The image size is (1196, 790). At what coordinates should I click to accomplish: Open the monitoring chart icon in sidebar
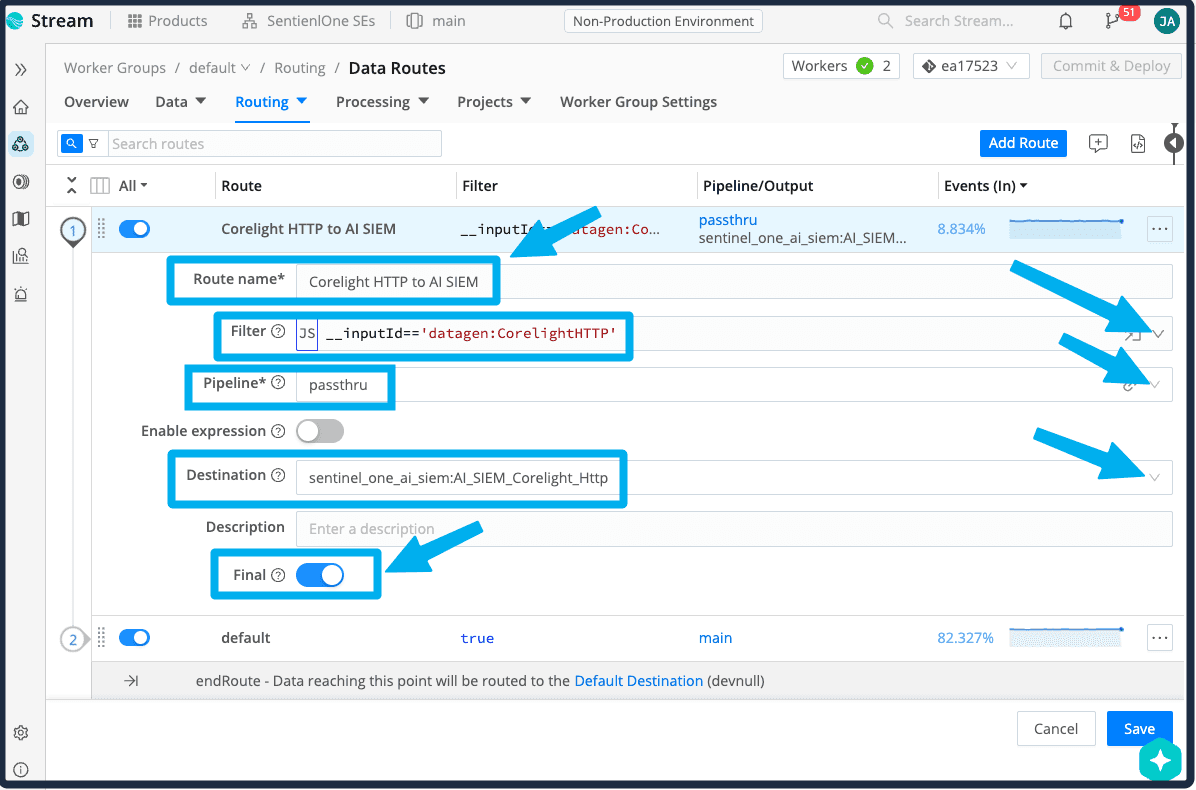[x=21, y=256]
